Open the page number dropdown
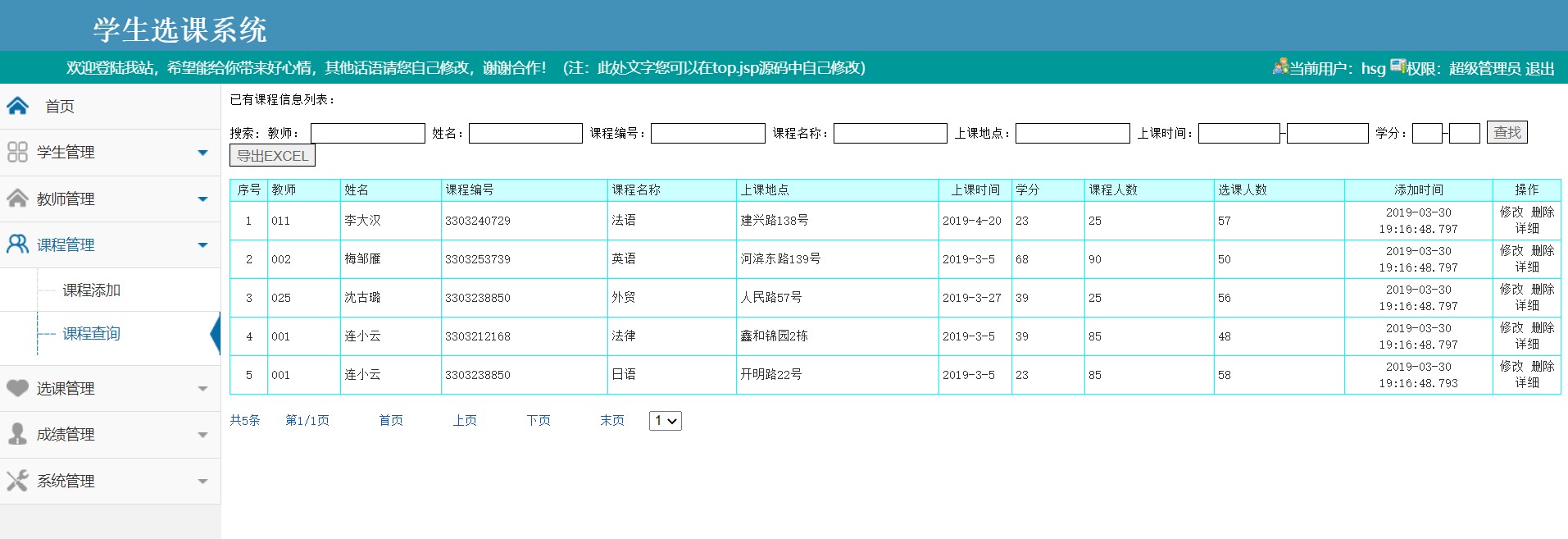This screenshot has height=539, width=1568. [666, 421]
